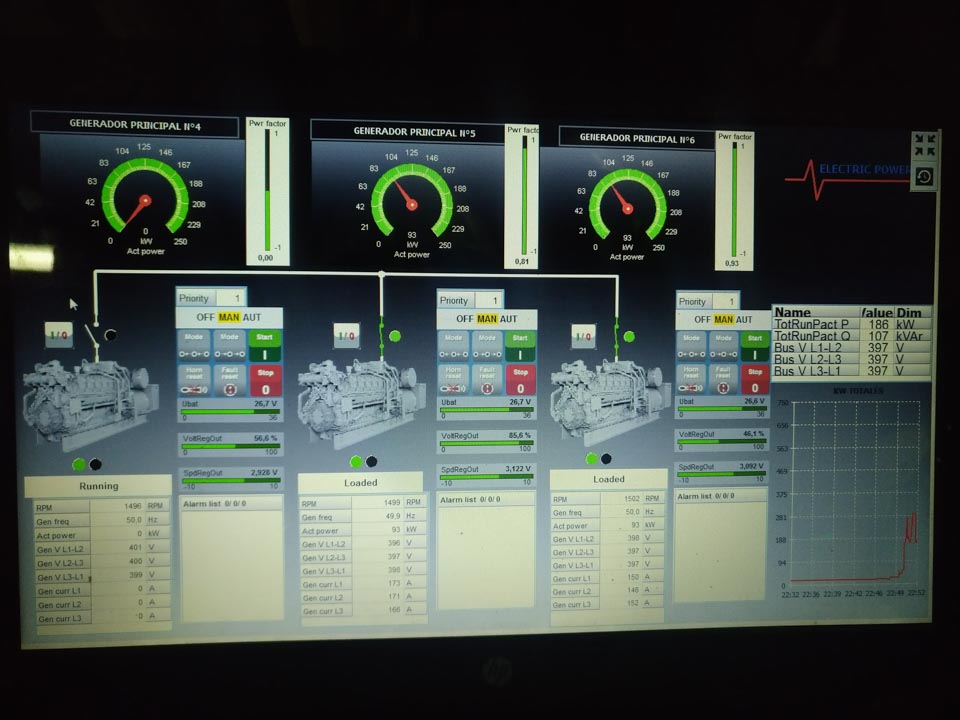Viewport: 960px width, 720px height.
Task: Toggle the I/O breaker switch for Generator 5
Action: 347,337
